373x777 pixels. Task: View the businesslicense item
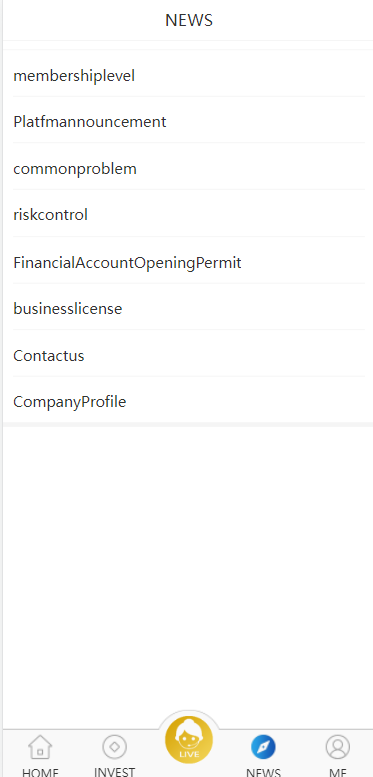pos(188,309)
